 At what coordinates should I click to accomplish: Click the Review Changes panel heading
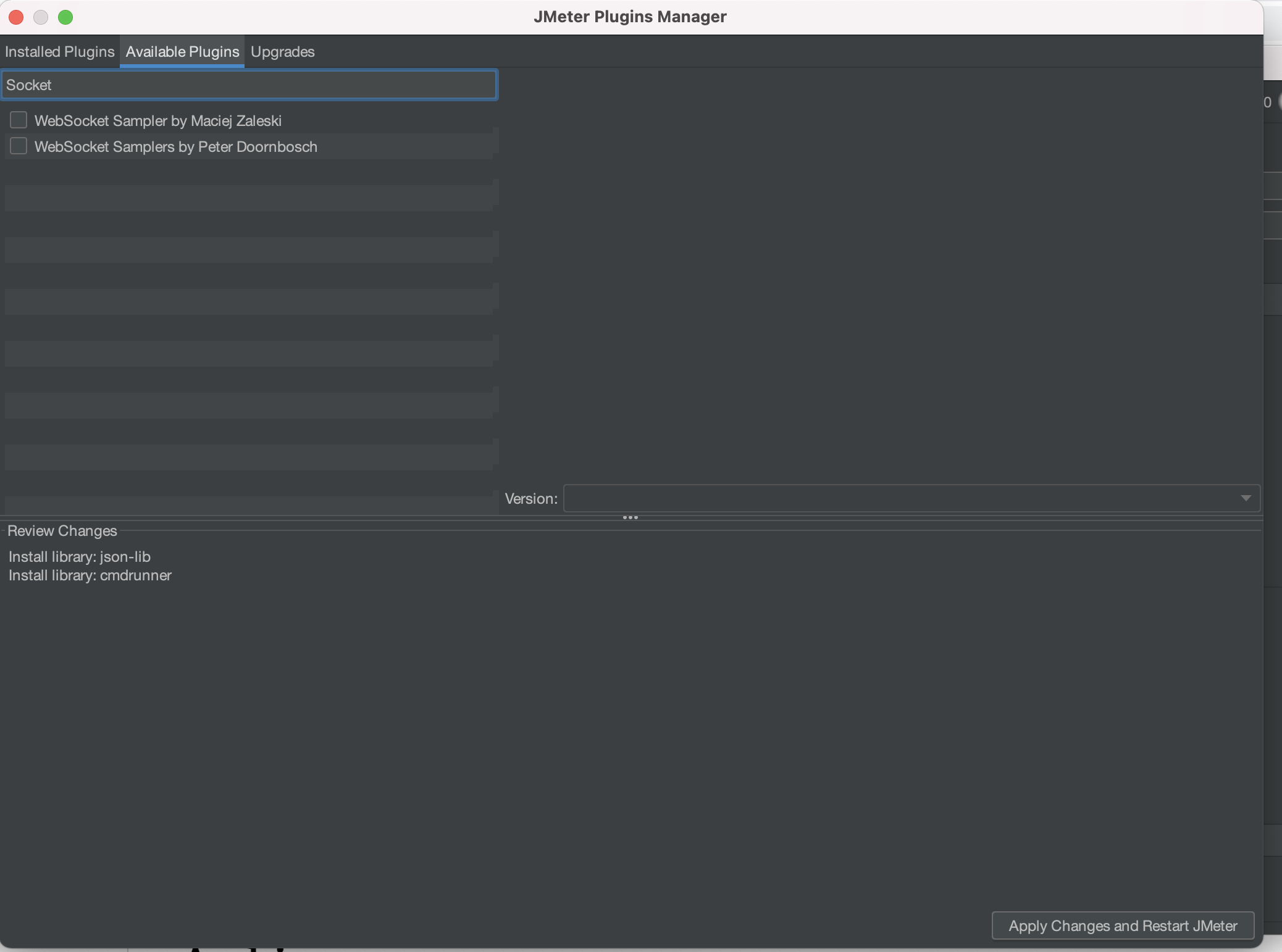tap(62, 531)
